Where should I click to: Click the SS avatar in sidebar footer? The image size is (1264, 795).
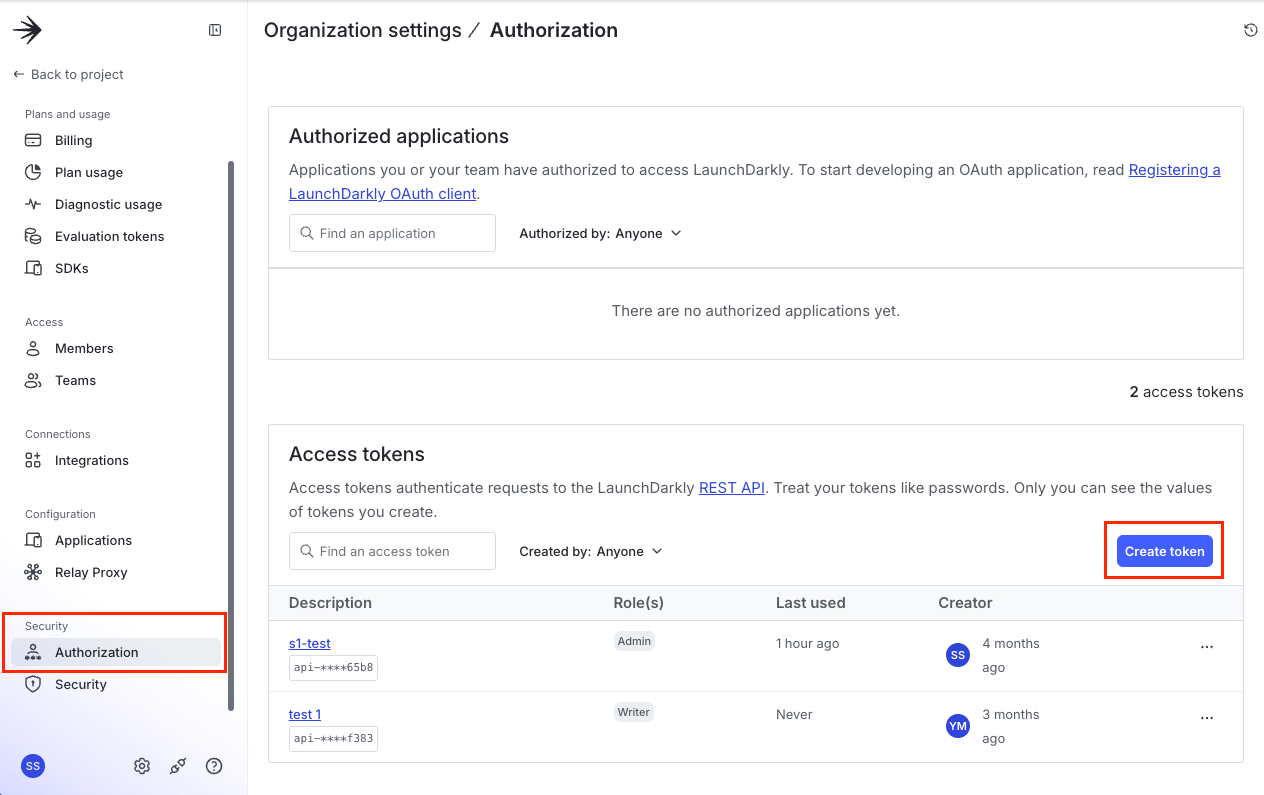click(x=33, y=766)
